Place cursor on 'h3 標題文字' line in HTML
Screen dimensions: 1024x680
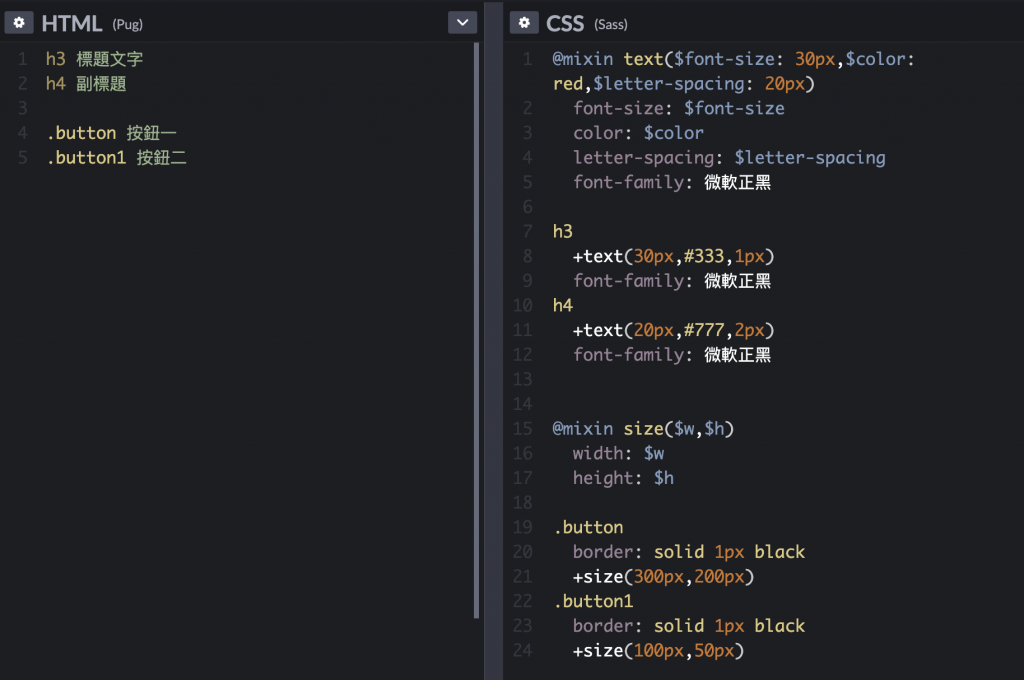pyautogui.click(x=94, y=60)
